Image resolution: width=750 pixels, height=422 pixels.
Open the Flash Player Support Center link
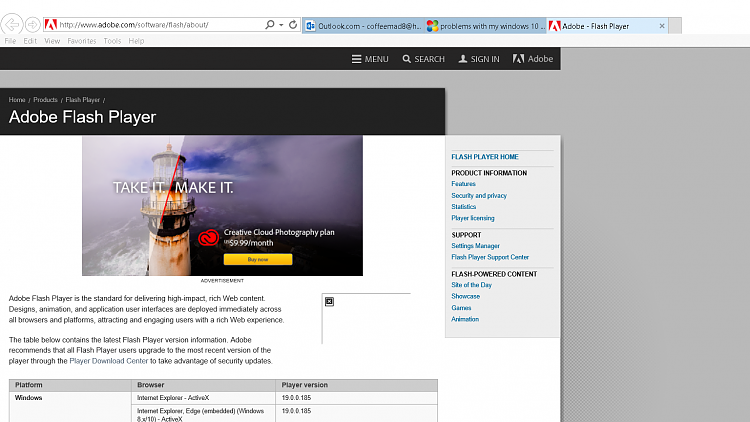click(x=490, y=257)
